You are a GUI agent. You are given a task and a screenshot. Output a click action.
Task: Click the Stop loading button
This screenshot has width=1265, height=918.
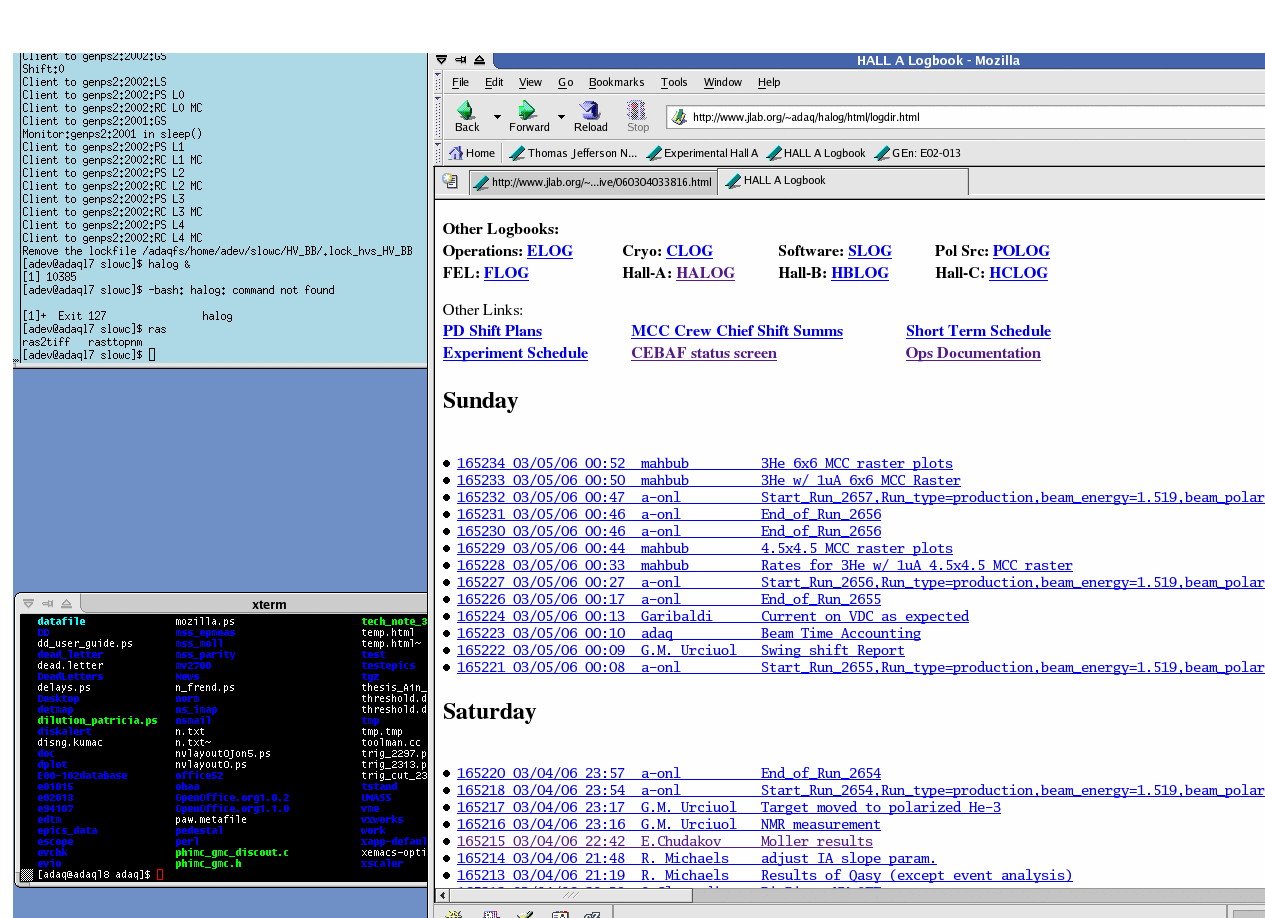[x=637, y=116]
